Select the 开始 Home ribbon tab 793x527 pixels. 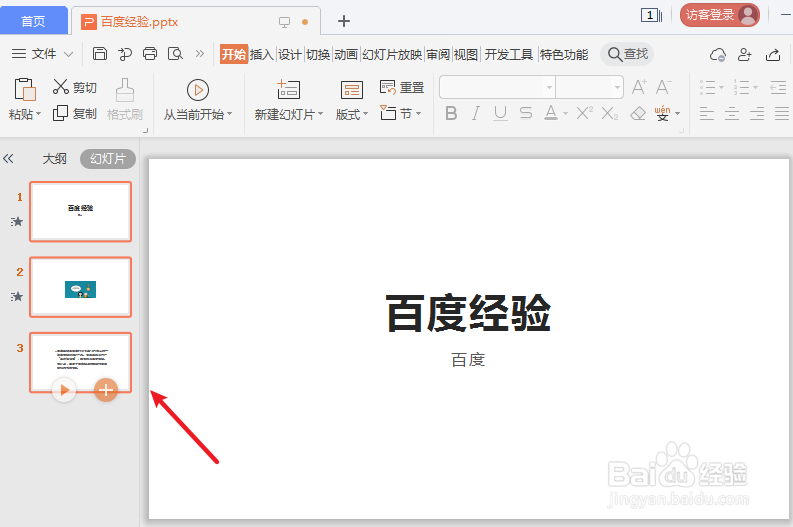pyautogui.click(x=234, y=54)
